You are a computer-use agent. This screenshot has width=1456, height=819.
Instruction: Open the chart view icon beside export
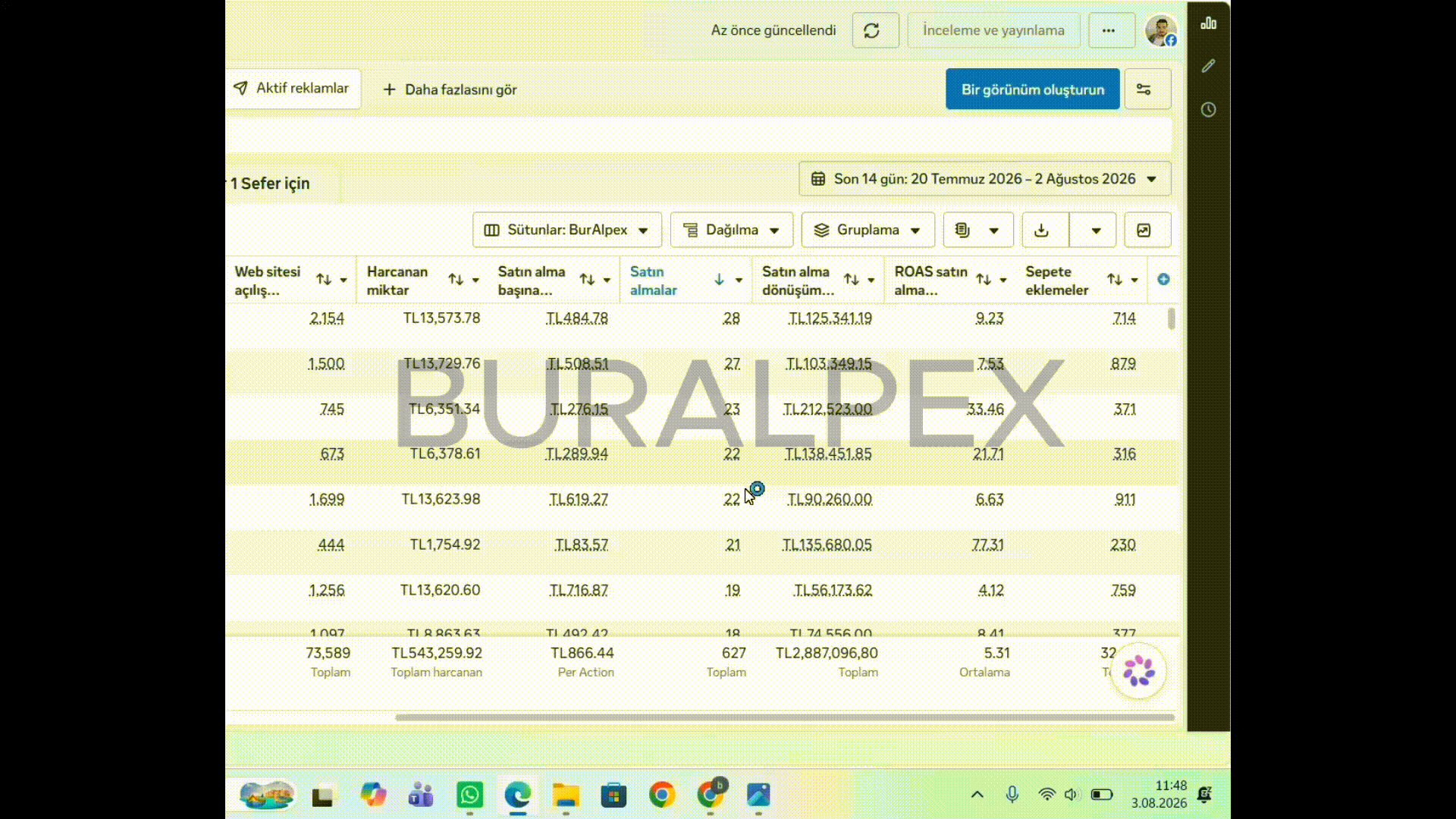pos(1147,230)
